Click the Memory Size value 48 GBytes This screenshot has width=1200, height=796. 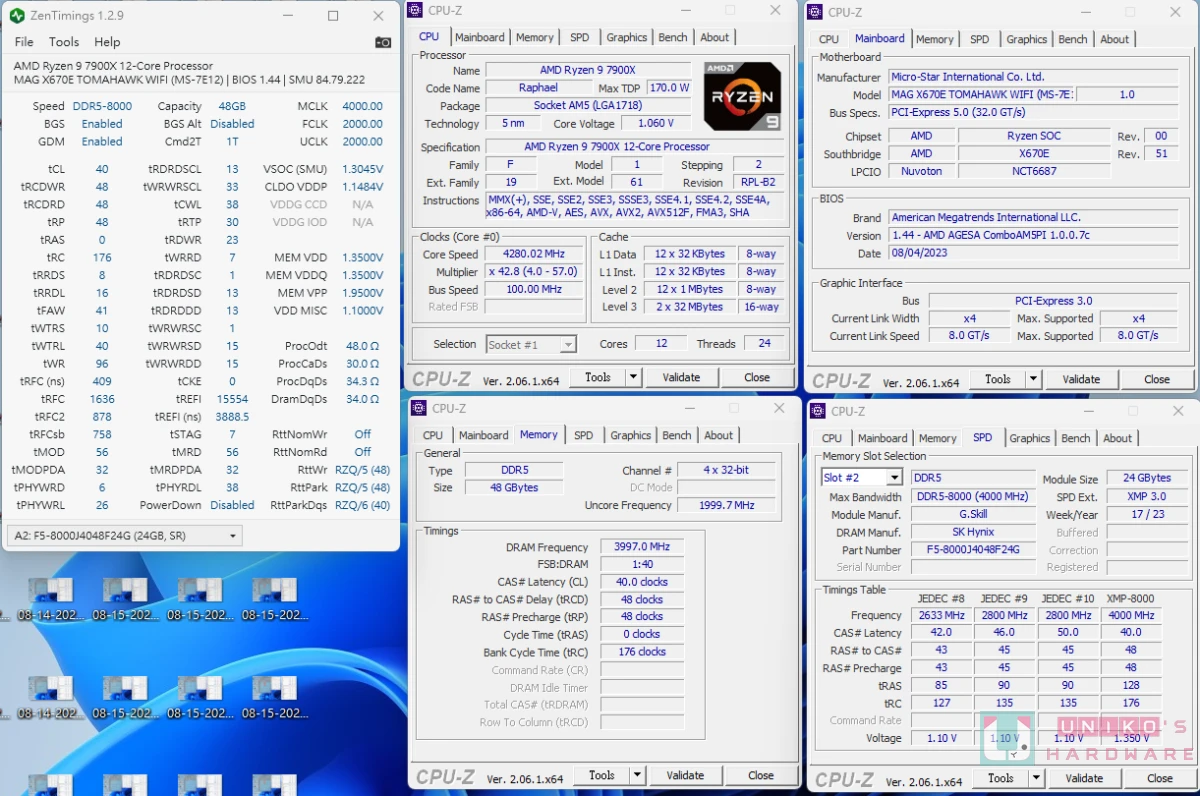point(514,488)
